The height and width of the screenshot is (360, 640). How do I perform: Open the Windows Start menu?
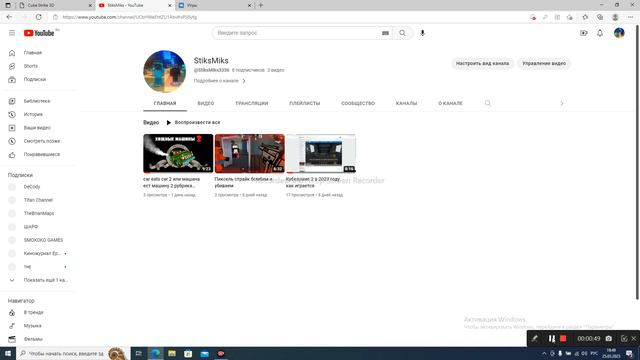click(8, 353)
